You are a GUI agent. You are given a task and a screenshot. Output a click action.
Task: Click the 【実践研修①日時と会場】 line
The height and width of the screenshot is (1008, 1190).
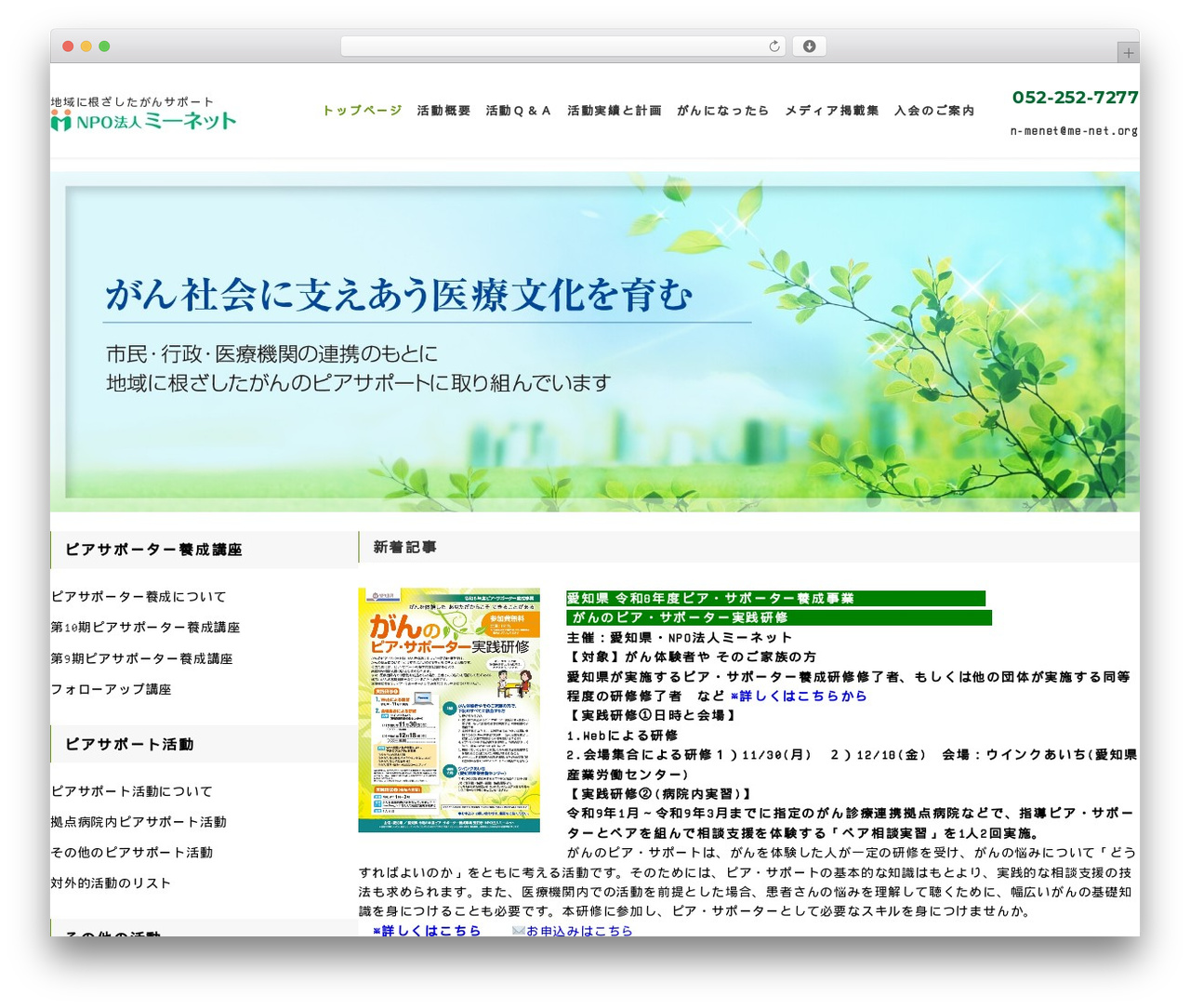tap(653, 715)
